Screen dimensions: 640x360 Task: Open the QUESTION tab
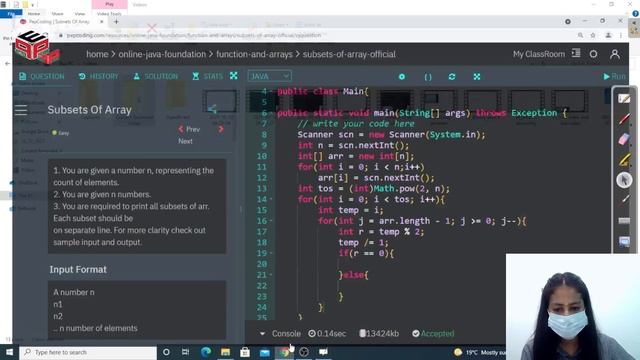pyautogui.click(x=42, y=76)
